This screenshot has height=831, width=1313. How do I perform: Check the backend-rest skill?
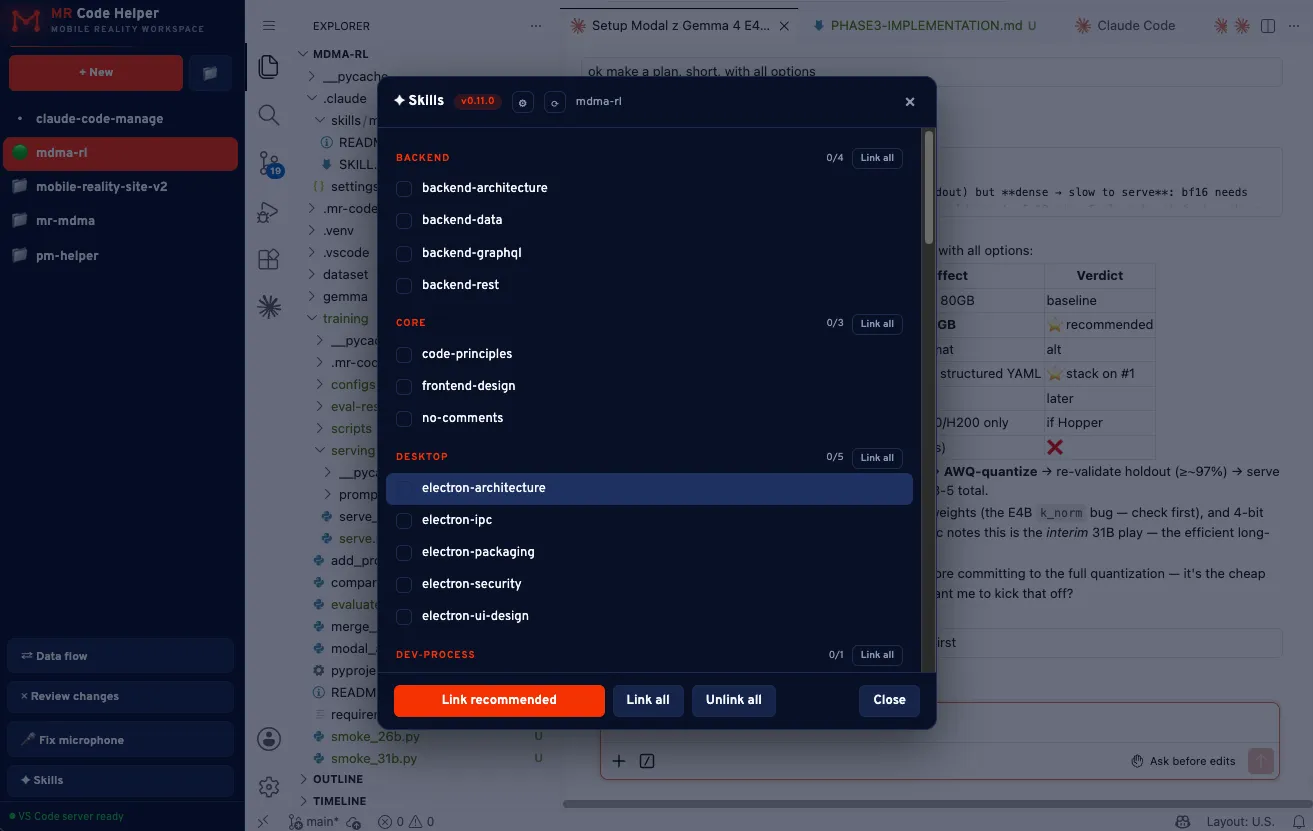(x=404, y=286)
